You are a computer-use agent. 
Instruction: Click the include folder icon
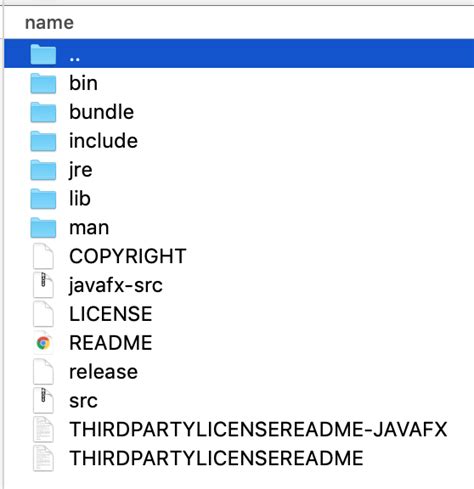point(43,141)
